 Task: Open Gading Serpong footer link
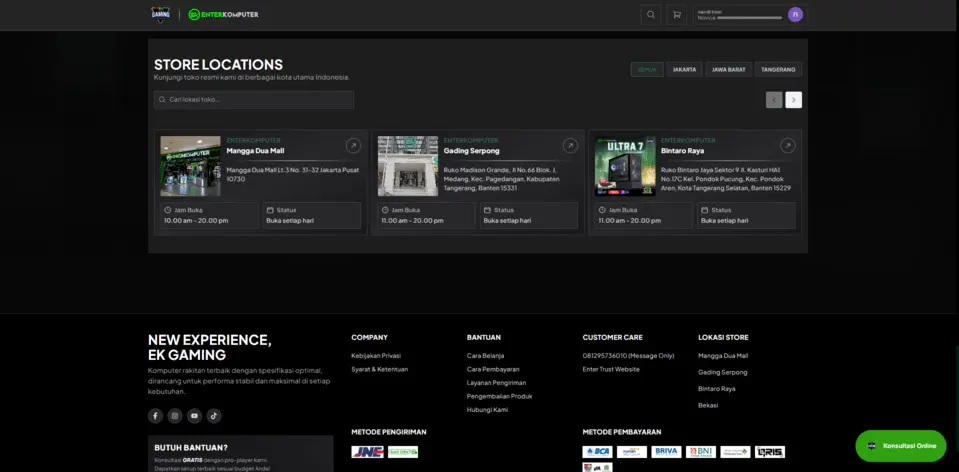point(722,372)
